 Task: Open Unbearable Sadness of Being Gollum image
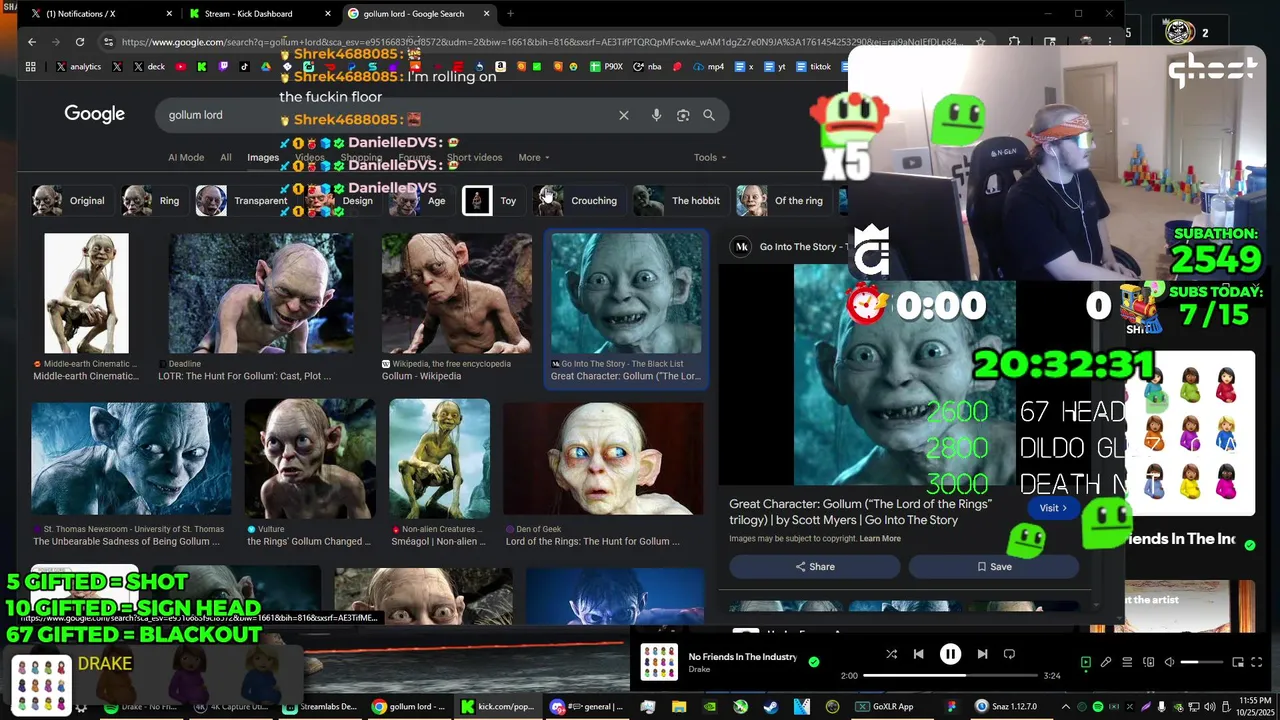(x=131, y=458)
